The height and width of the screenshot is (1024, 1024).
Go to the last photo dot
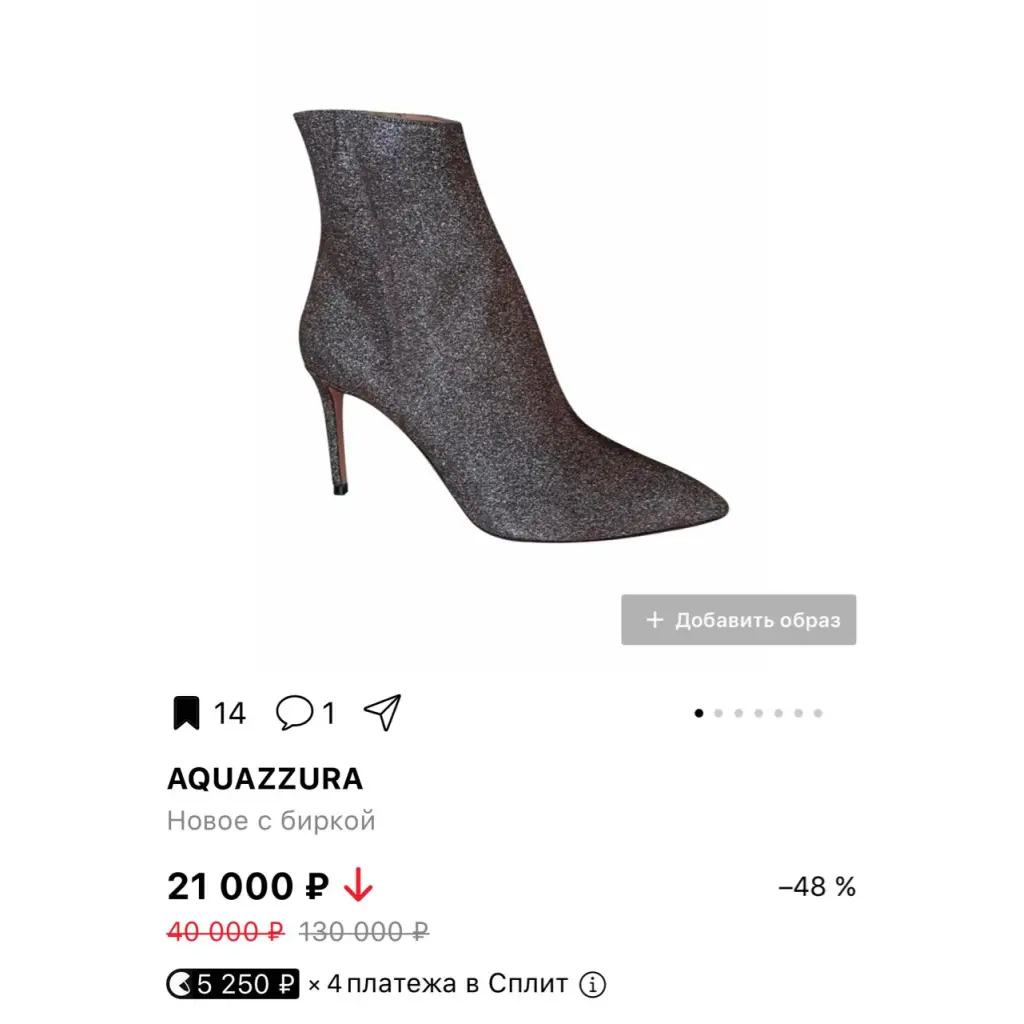tap(818, 713)
